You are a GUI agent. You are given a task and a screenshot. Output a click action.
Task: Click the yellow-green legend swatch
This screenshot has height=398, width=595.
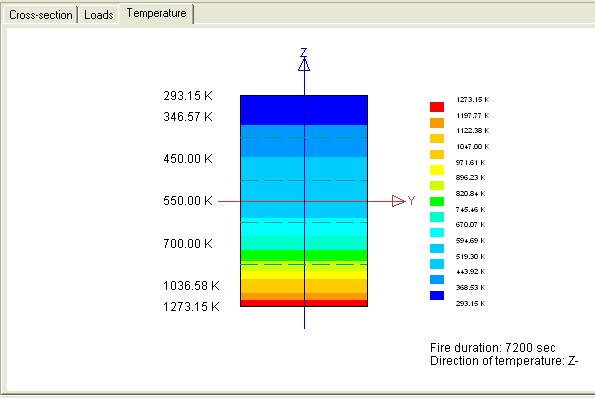[437, 186]
